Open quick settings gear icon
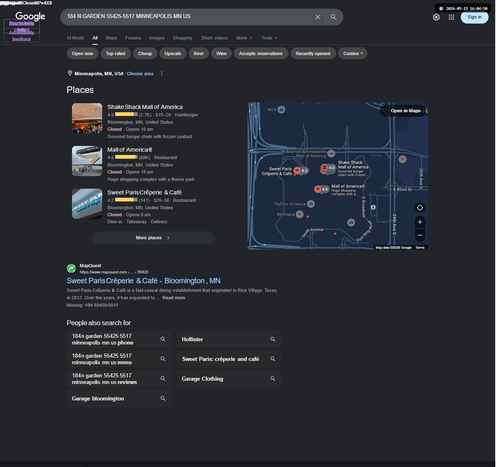The image size is (500, 467). point(436,17)
